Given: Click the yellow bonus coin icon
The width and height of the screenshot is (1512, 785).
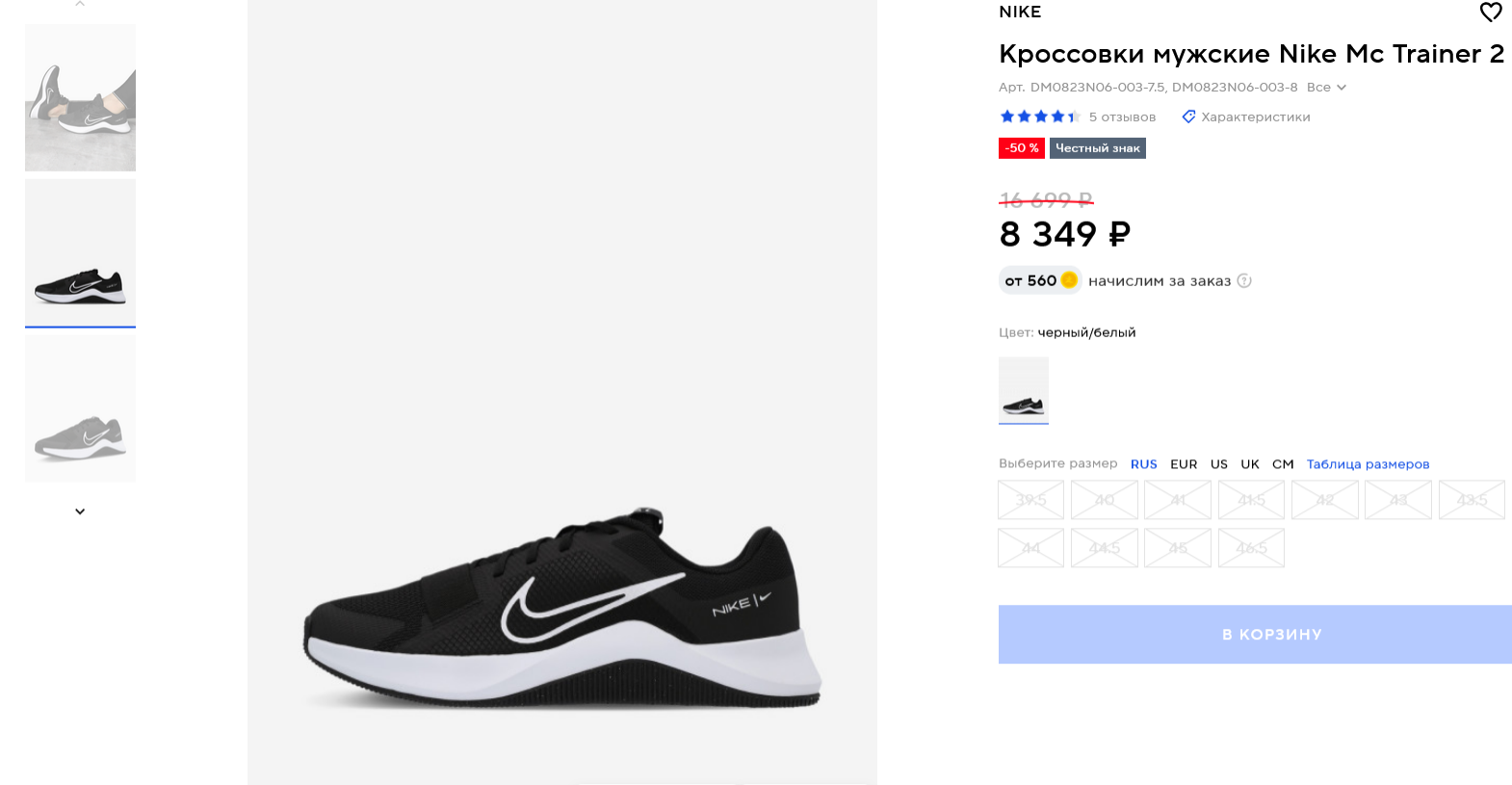Looking at the screenshot, I should click(1069, 280).
